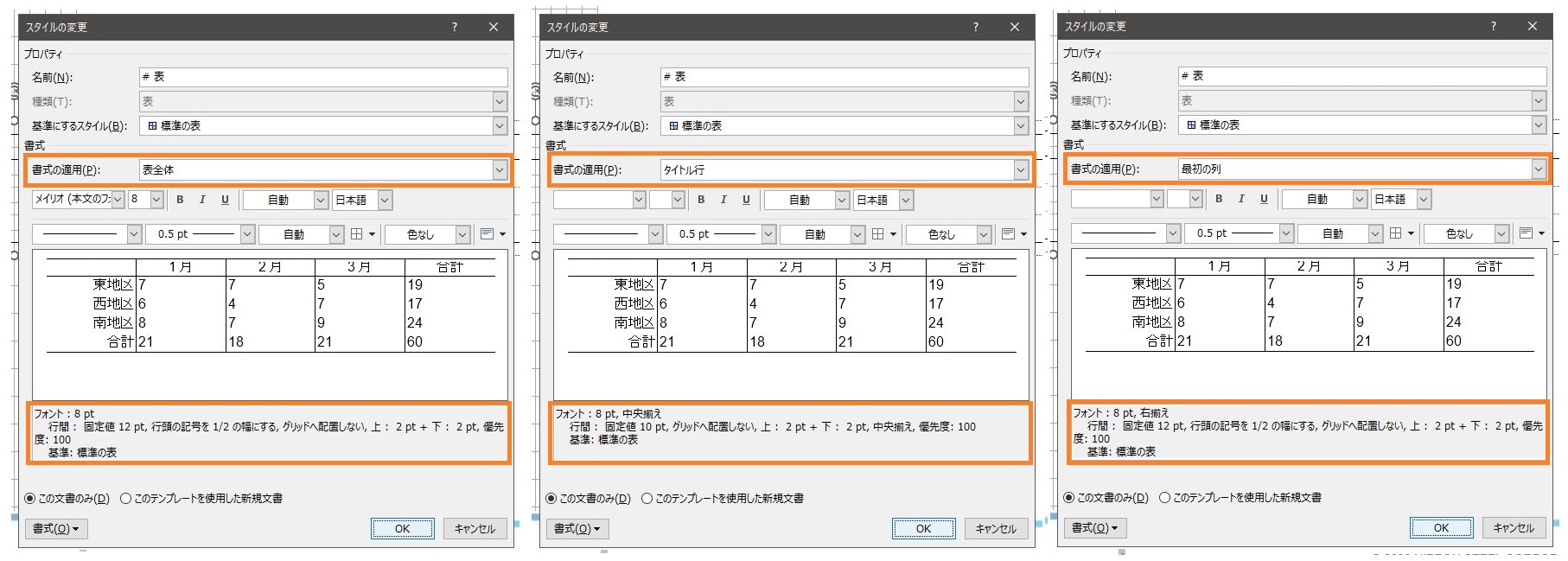Open 書式の適用 dropdown showing タイトル行
Screen dimensions: 1568x561
click(x=845, y=170)
